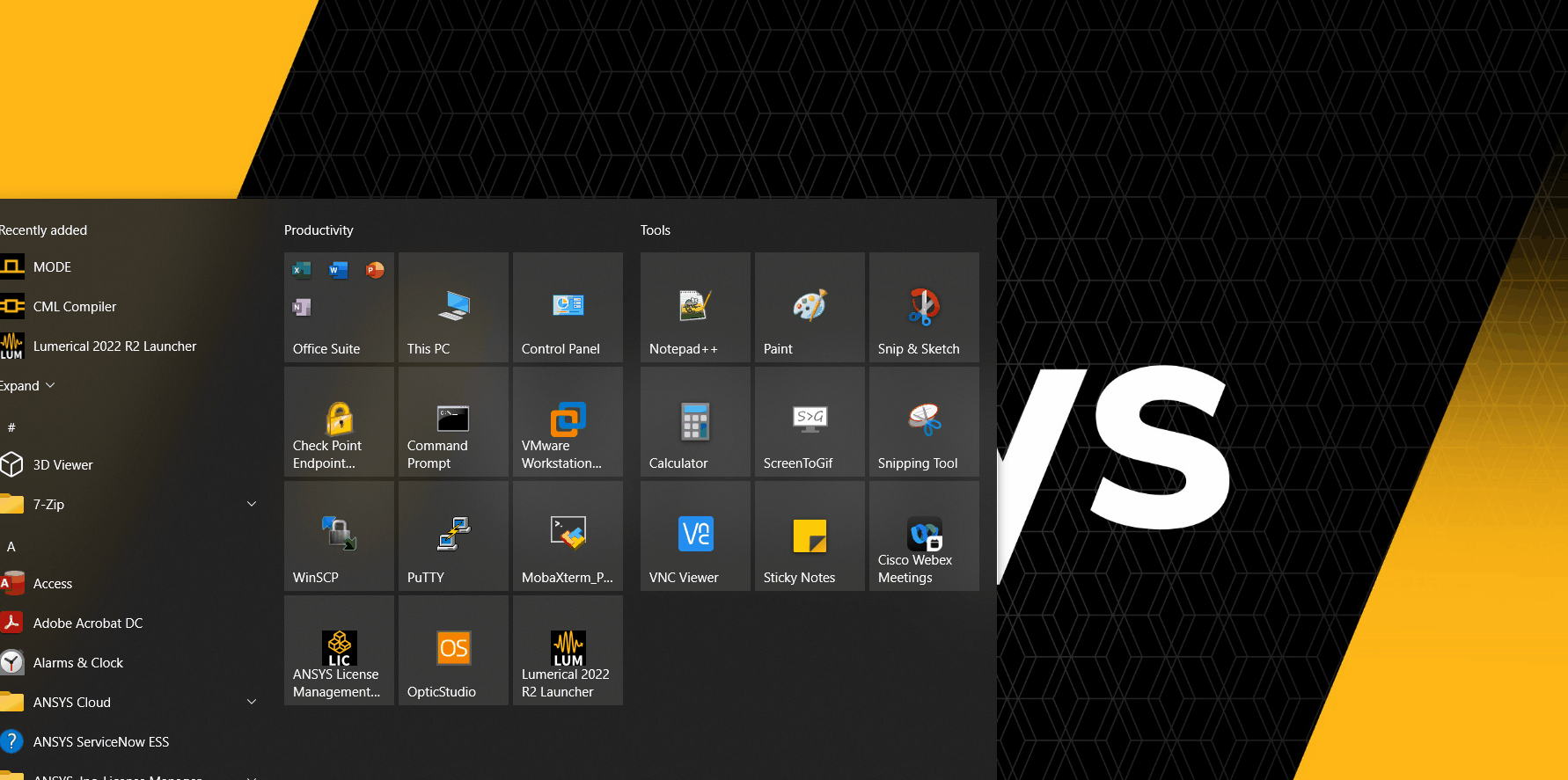Expand the Recently added list

click(27, 385)
